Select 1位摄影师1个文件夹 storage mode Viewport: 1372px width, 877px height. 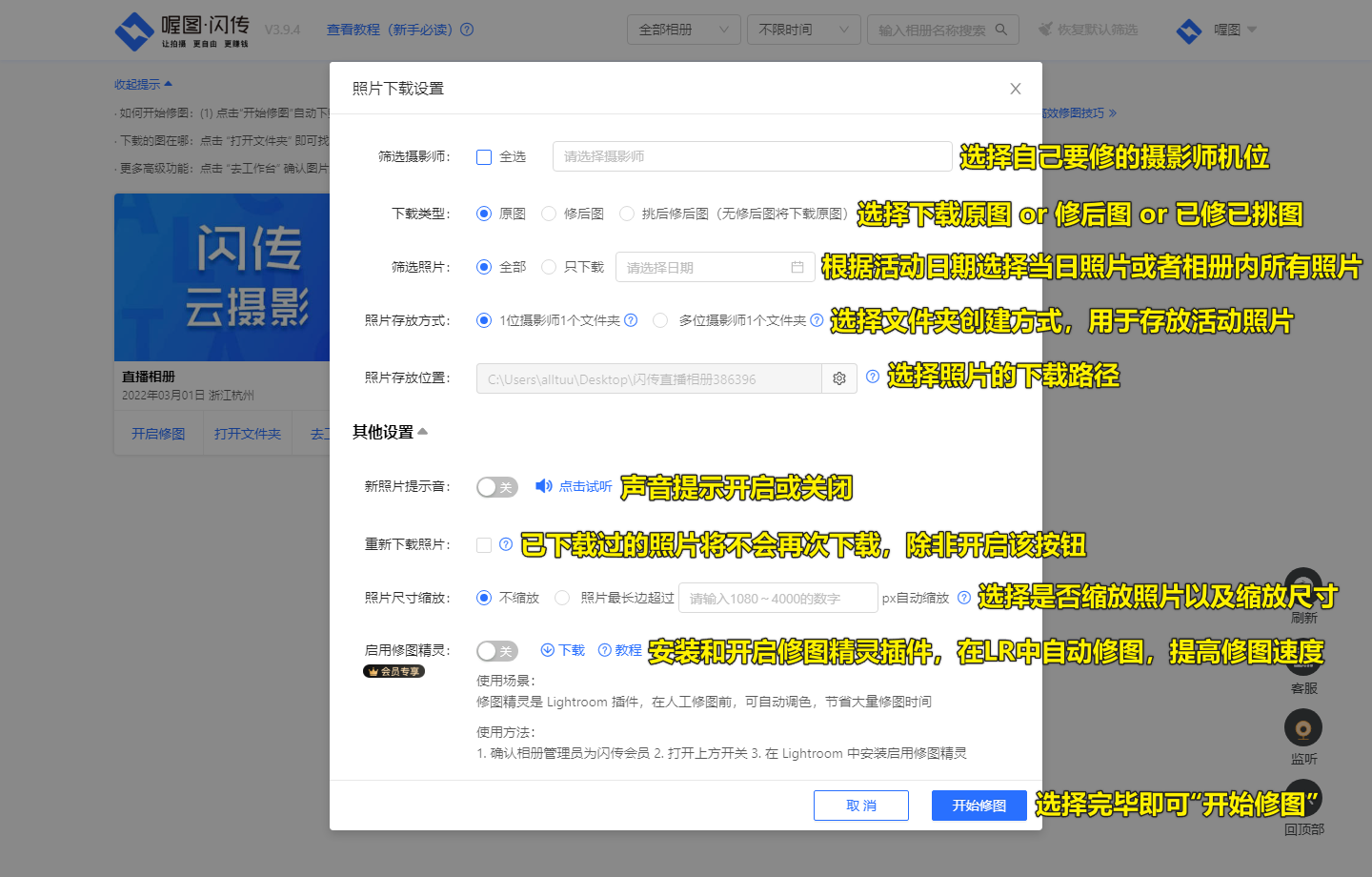[484, 320]
